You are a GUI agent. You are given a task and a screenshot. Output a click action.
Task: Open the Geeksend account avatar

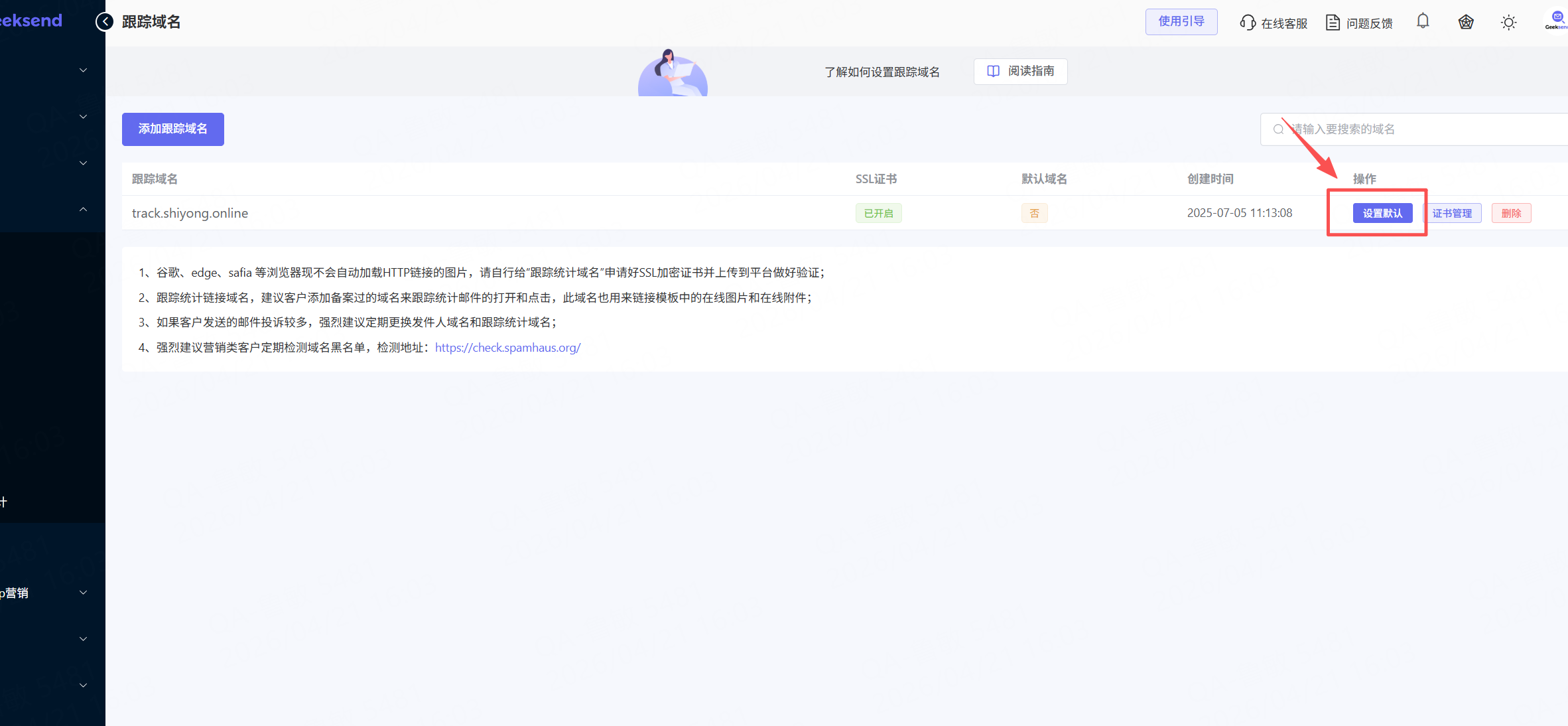[x=1557, y=20]
